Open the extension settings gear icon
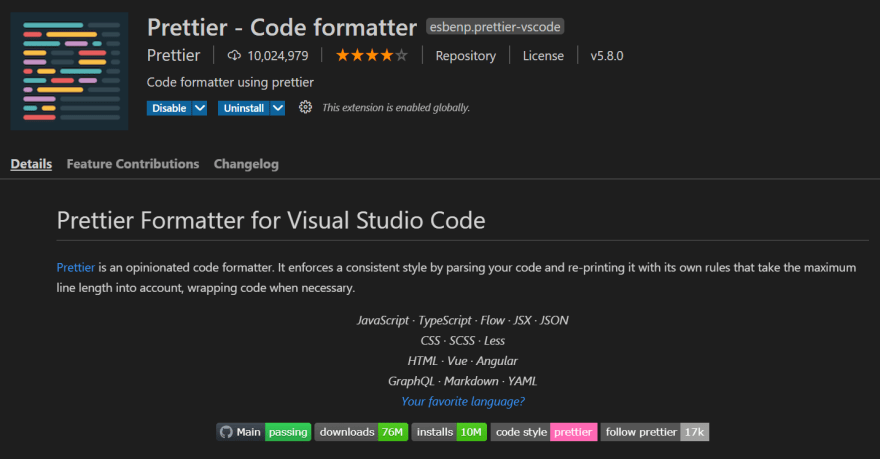 click(305, 107)
